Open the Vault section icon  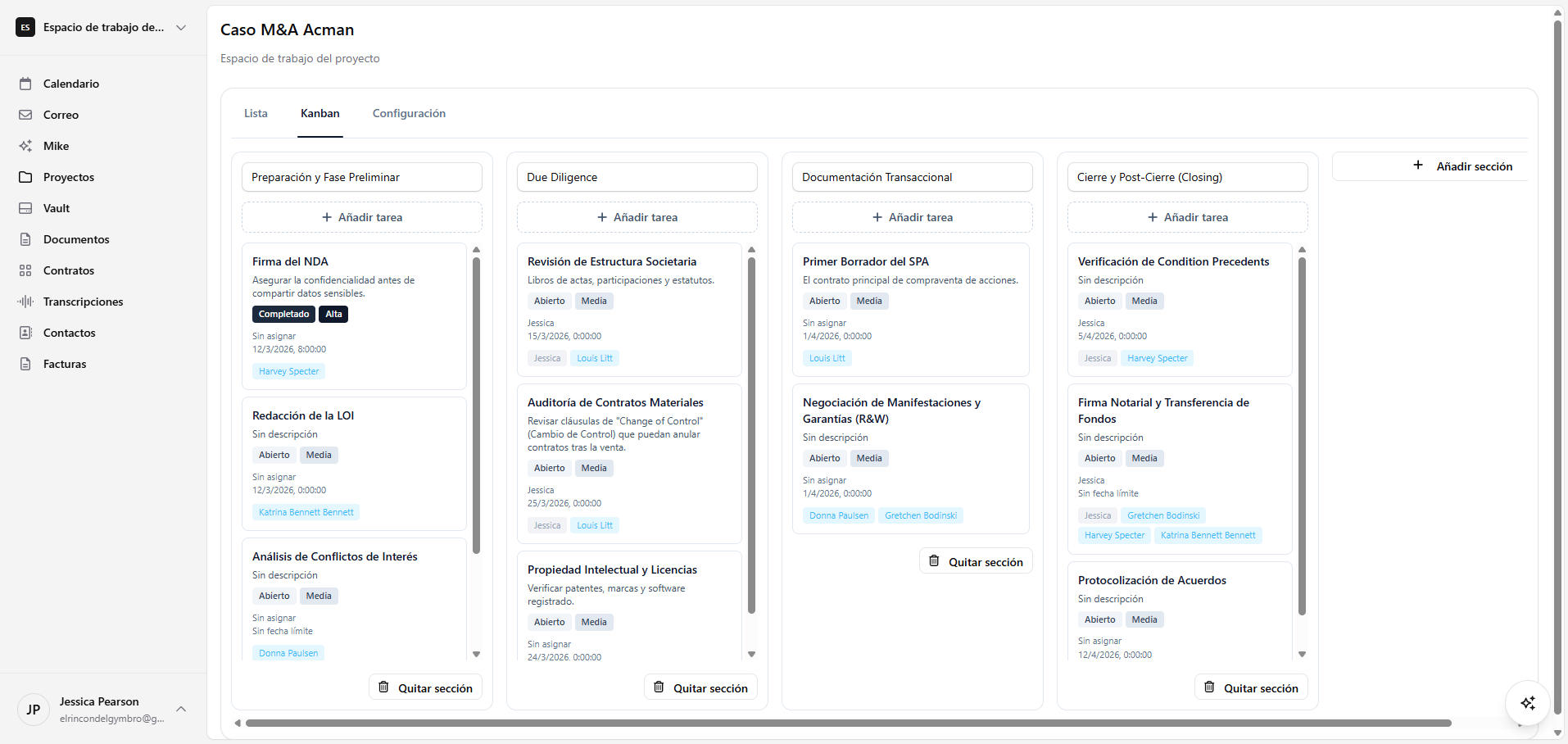click(25, 207)
